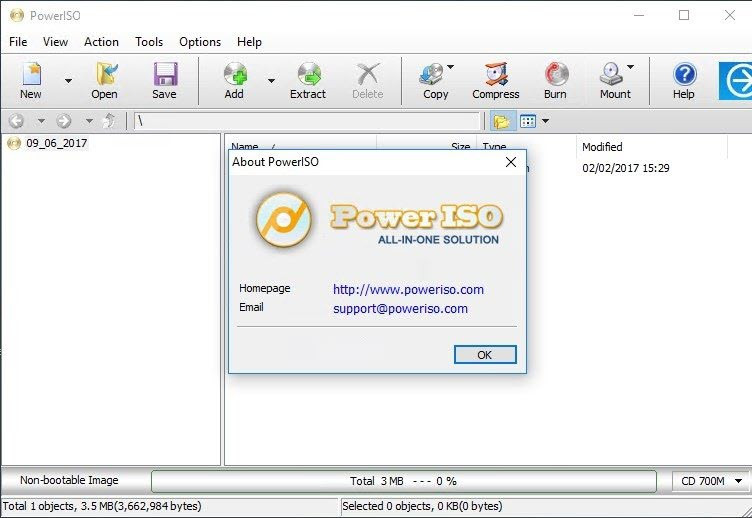
Task: Open the Options menu
Action: tap(200, 42)
